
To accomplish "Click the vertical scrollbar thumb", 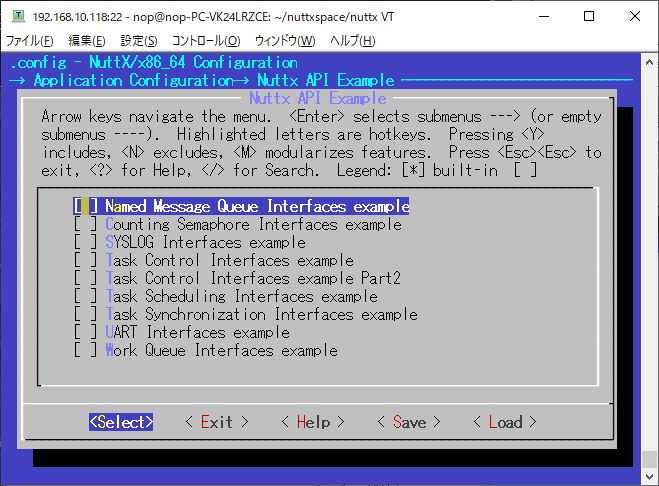I will tap(649, 460).
